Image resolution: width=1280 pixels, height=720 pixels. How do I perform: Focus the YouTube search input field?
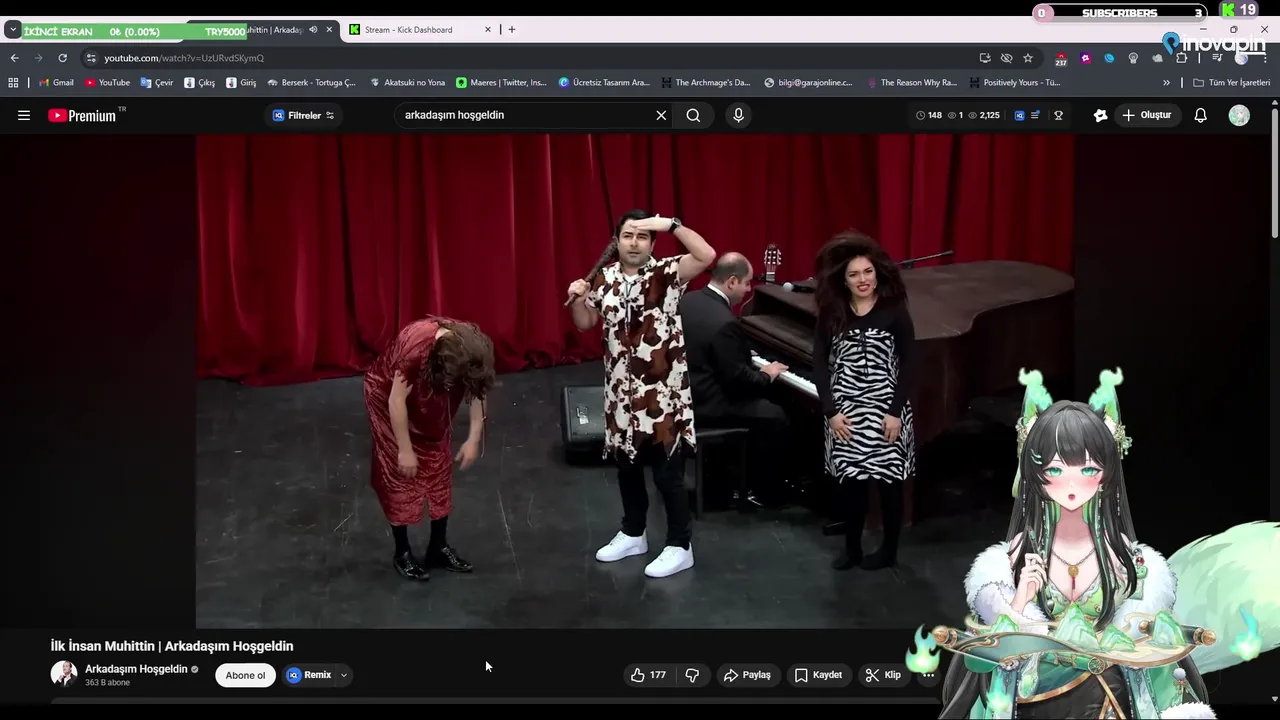[x=525, y=115]
